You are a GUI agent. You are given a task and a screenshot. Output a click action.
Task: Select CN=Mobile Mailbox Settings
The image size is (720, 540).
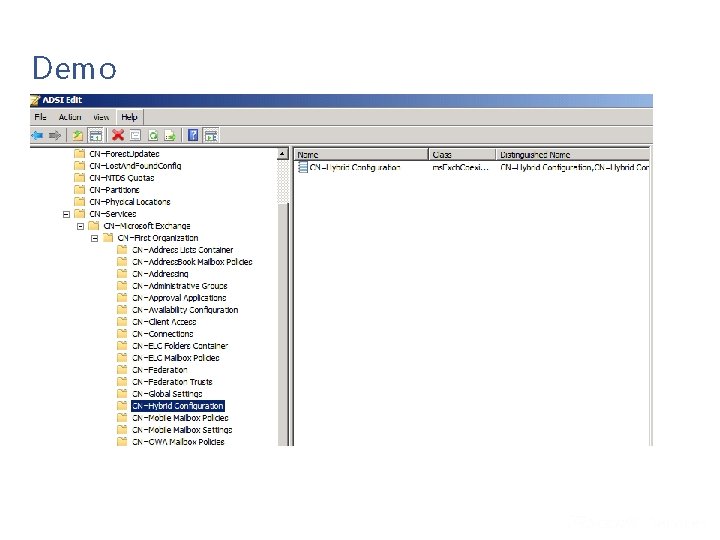point(182,429)
